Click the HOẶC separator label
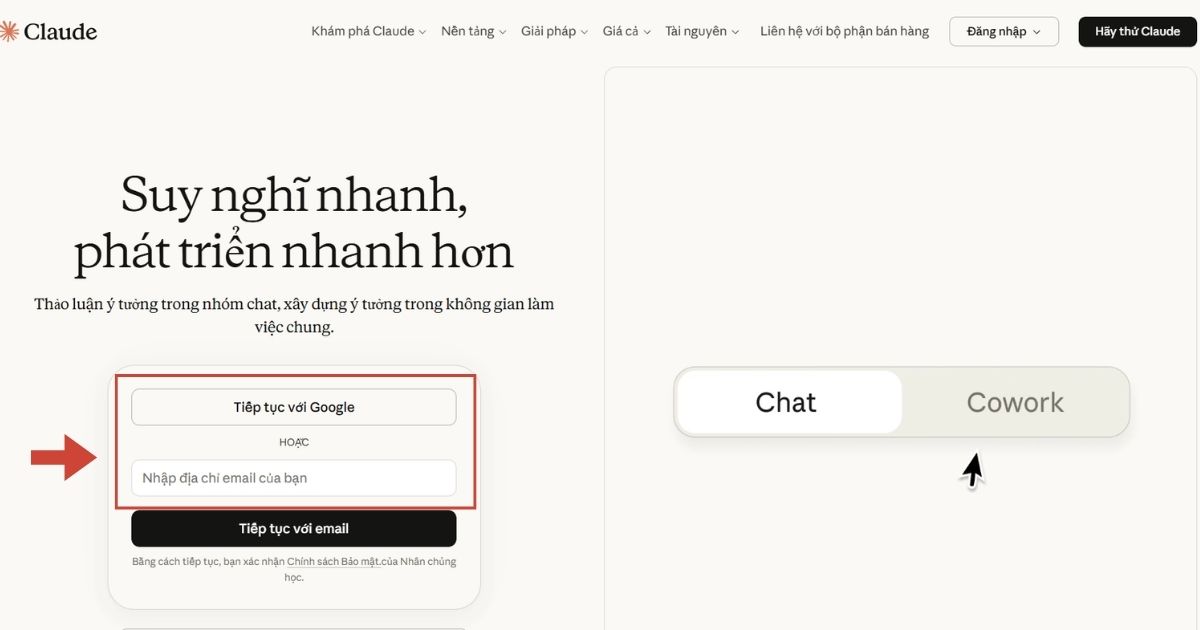The image size is (1200, 630). (294, 442)
